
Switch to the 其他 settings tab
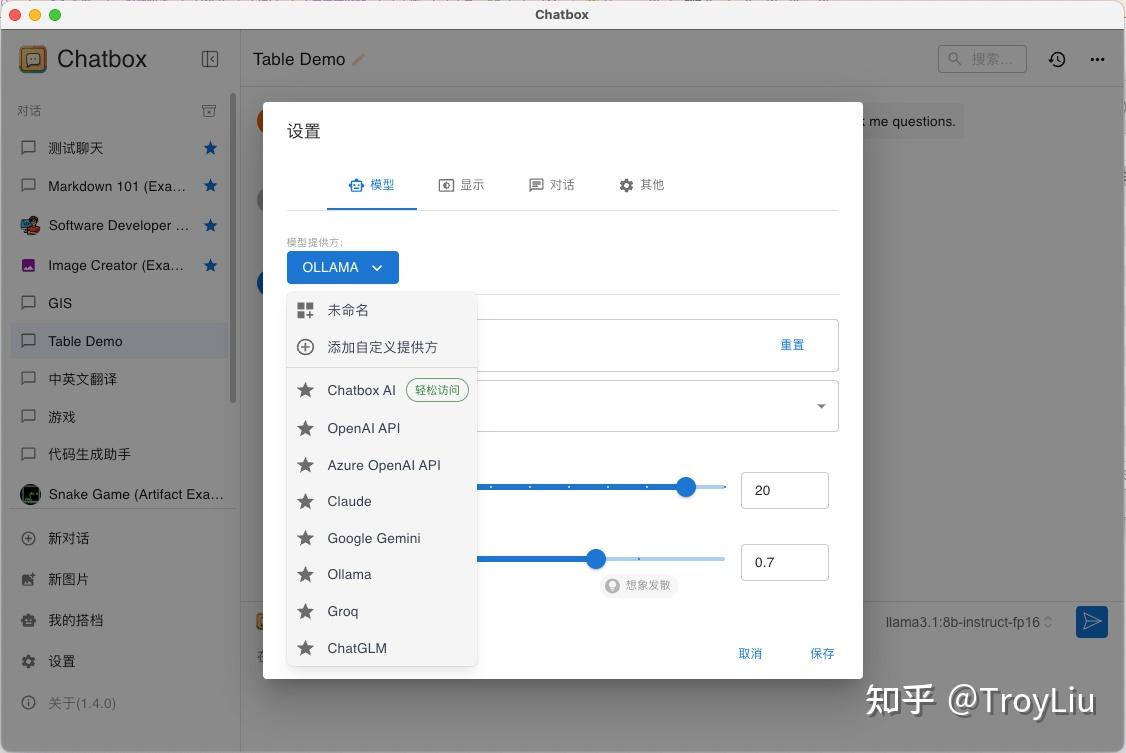click(642, 185)
